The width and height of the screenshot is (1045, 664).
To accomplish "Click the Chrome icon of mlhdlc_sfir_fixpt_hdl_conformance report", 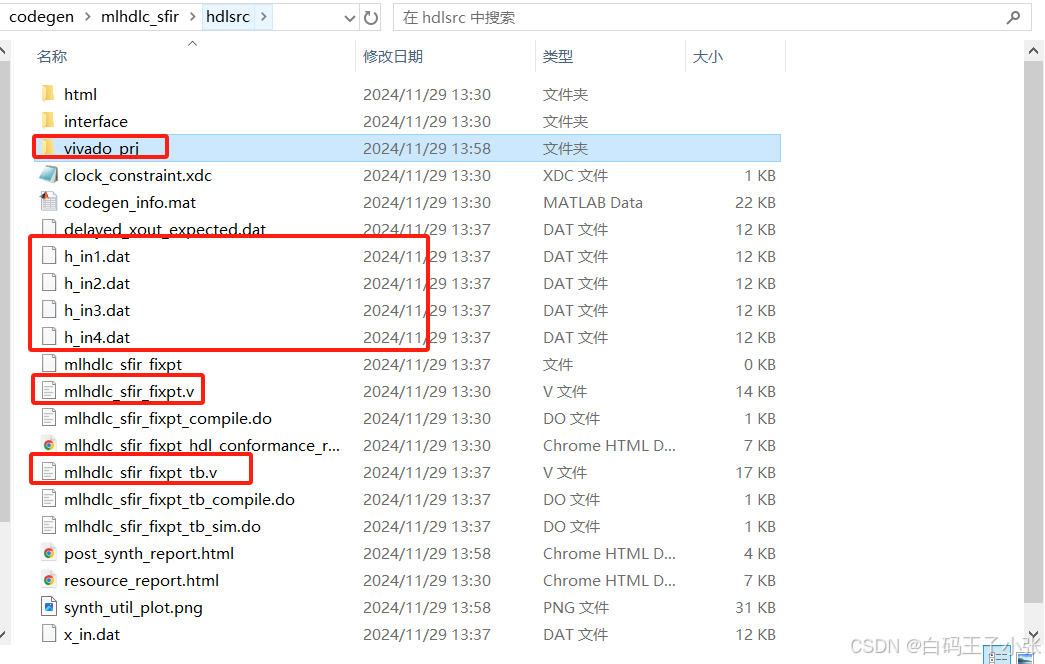I will [49, 445].
